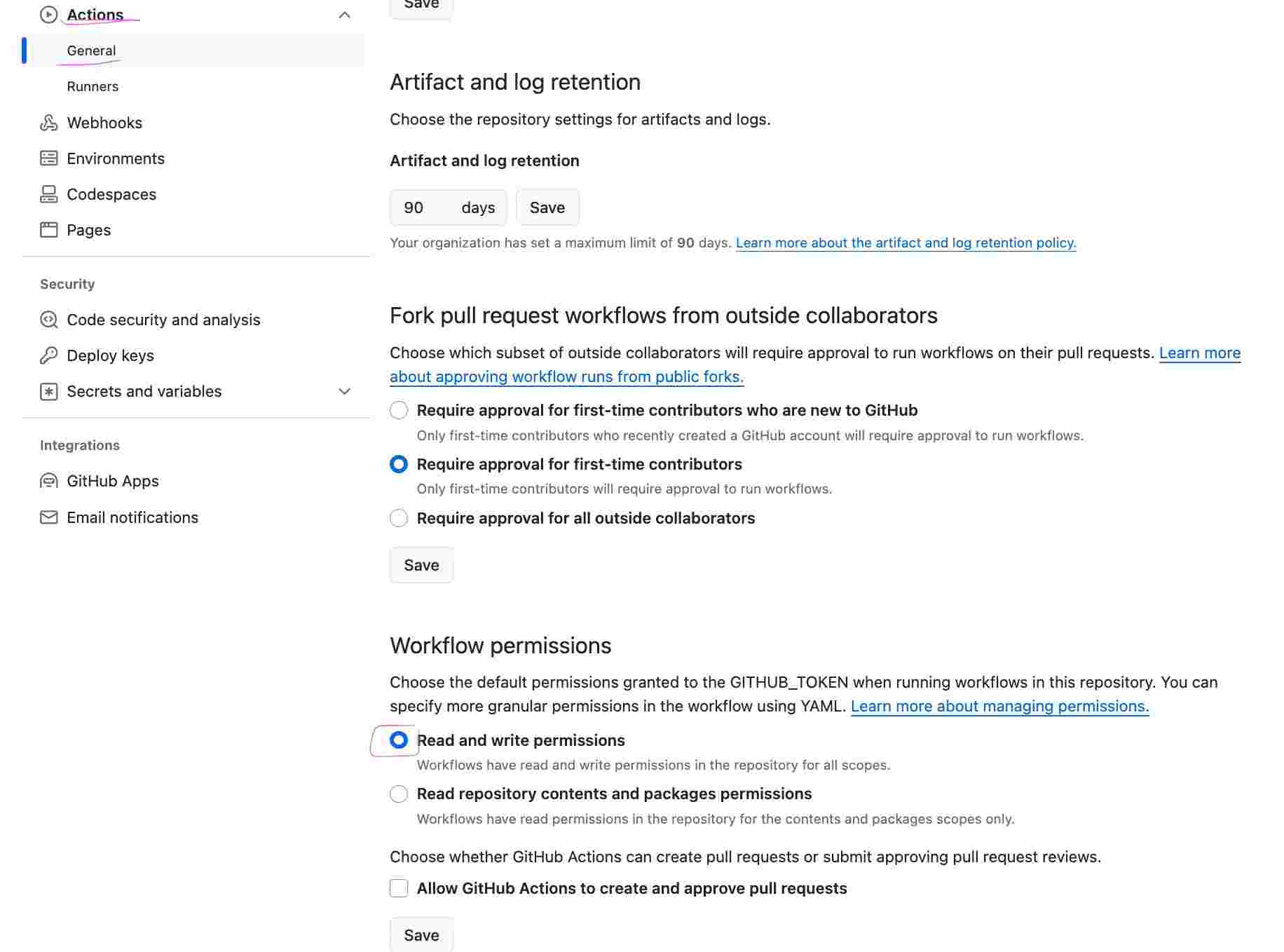This screenshot has width=1284, height=952.
Task: Click the Secrets and variables icon
Action: [48, 391]
